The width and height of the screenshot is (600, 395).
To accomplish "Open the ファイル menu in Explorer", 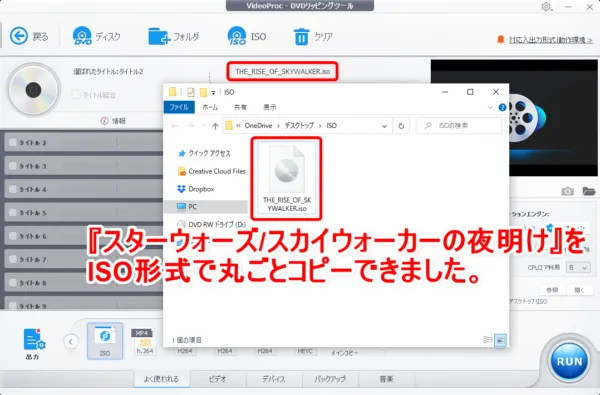I will coord(179,107).
